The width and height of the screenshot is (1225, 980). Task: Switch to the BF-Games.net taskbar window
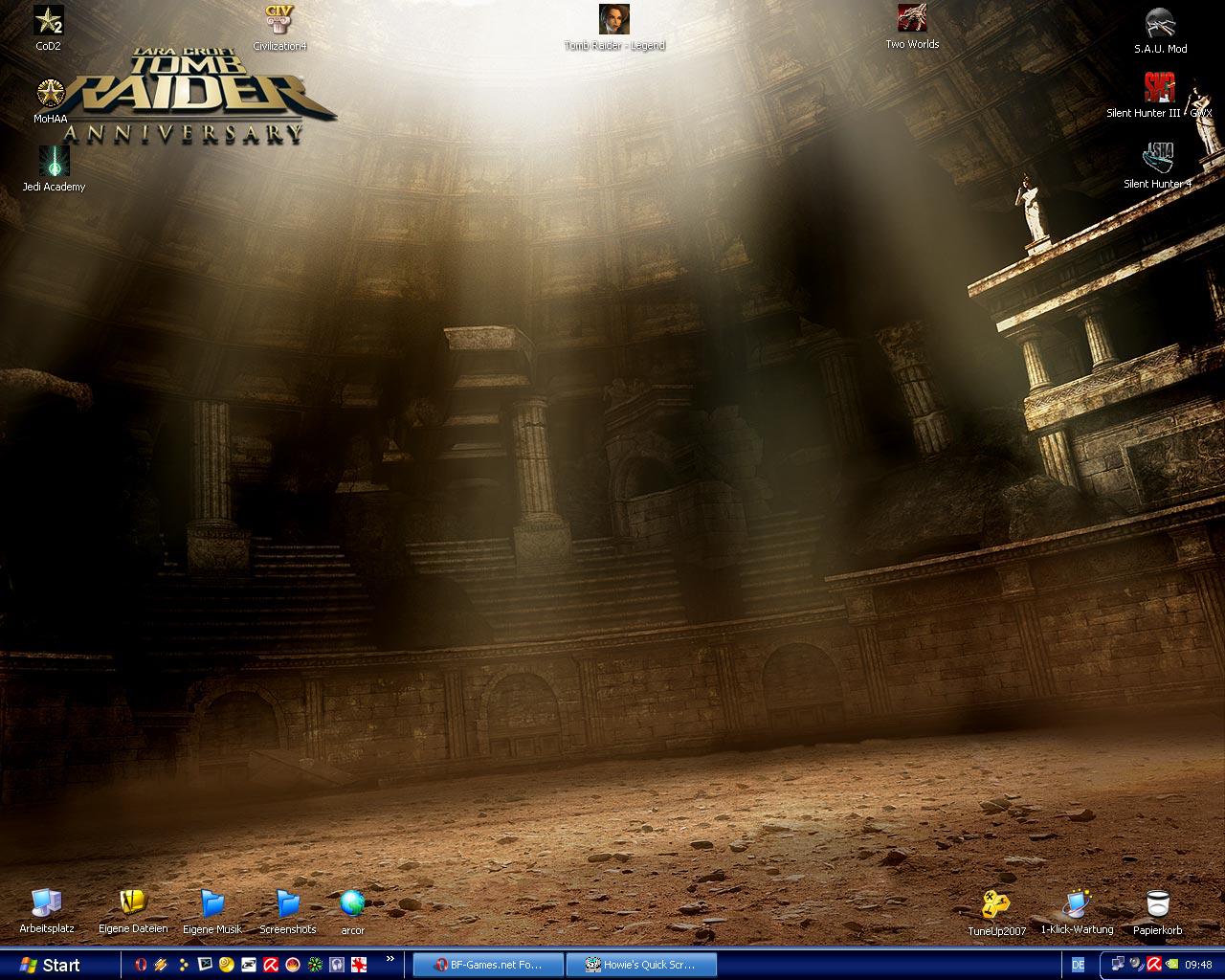tap(488, 965)
